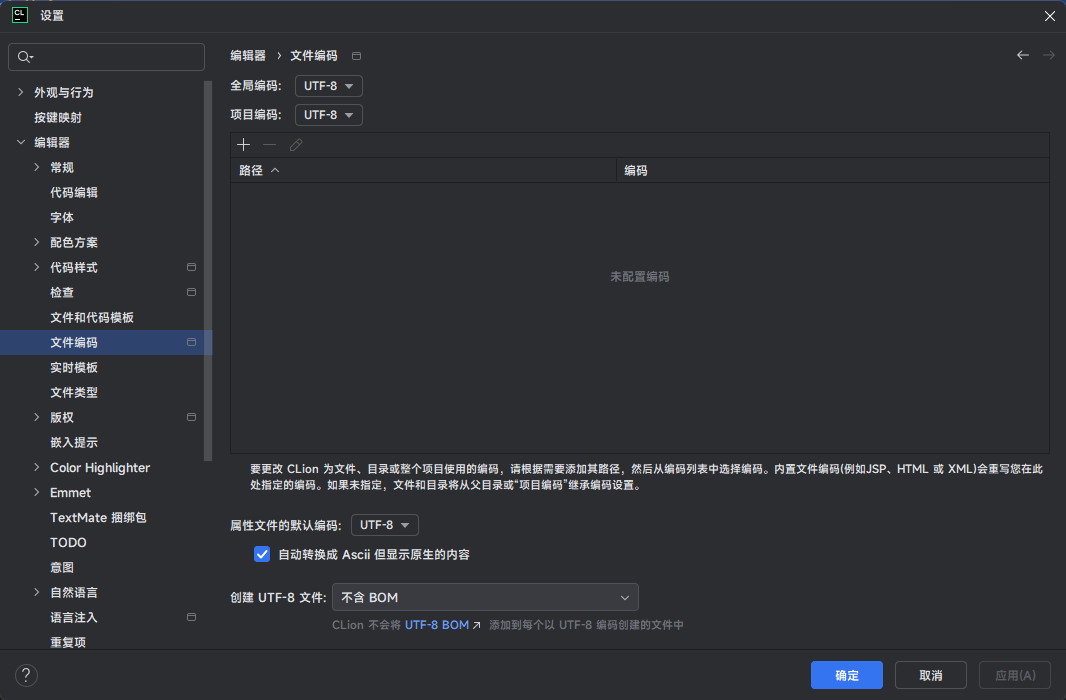Disable 自动转换成 Ascii option
The image size is (1066, 700).
pyautogui.click(x=261, y=554)
